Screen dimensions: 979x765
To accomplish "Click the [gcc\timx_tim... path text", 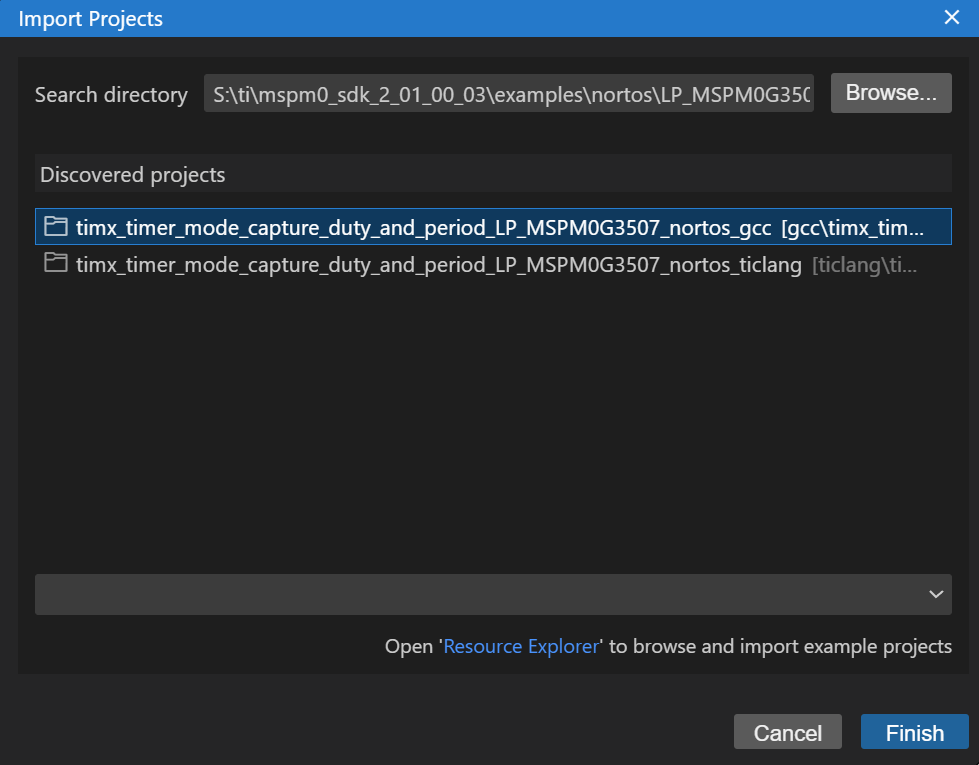I will 853,228.
